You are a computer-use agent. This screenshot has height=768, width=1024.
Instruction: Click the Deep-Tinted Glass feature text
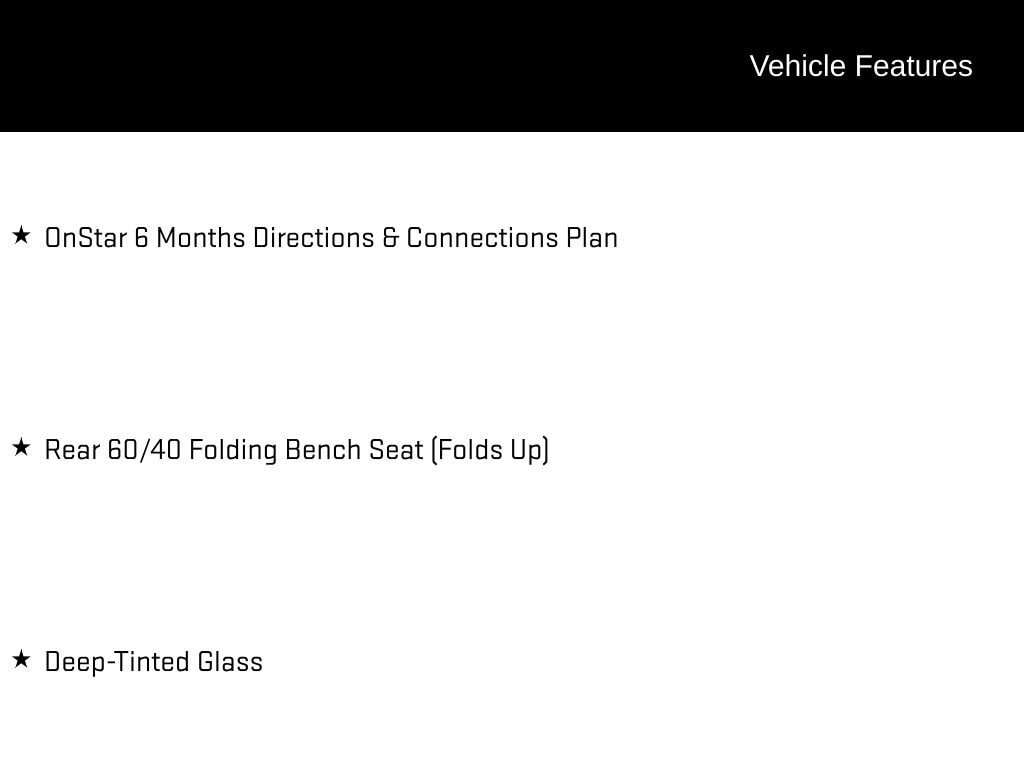tap(153, 662)
